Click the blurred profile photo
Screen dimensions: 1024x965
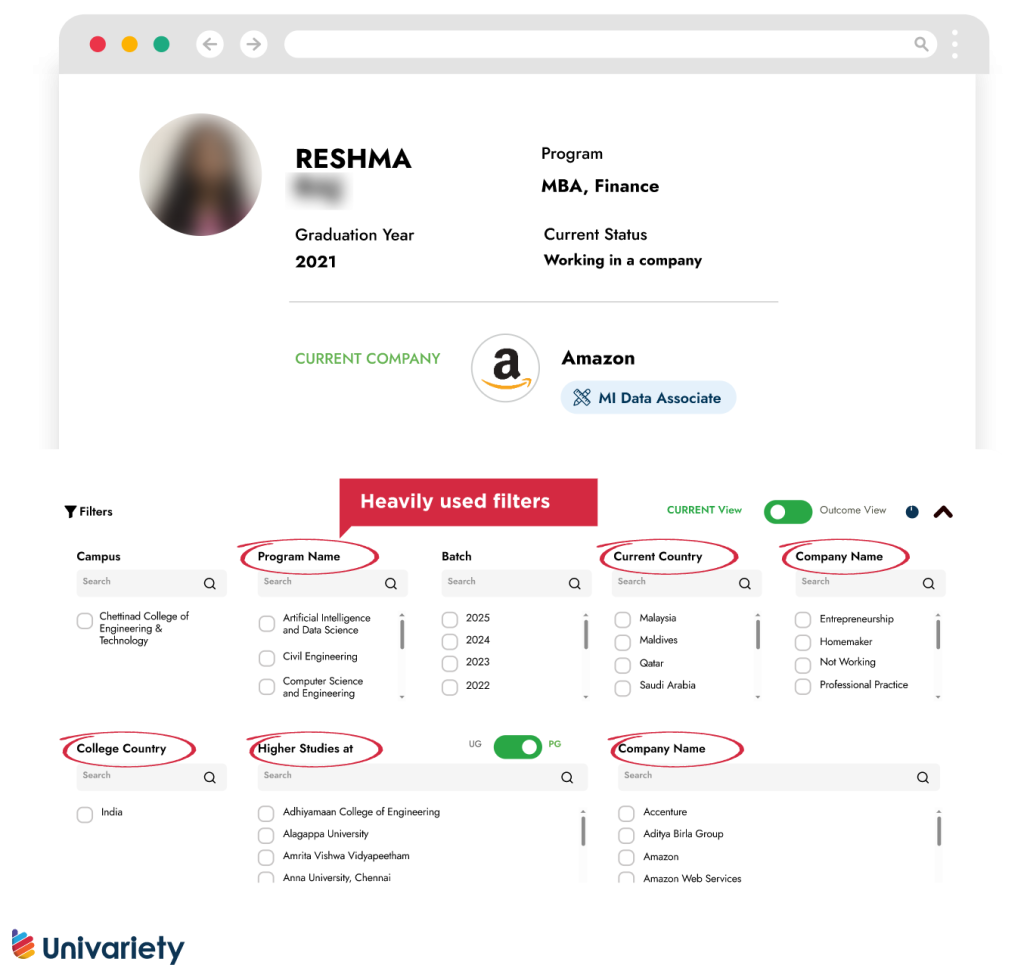(x=200, y=174)
